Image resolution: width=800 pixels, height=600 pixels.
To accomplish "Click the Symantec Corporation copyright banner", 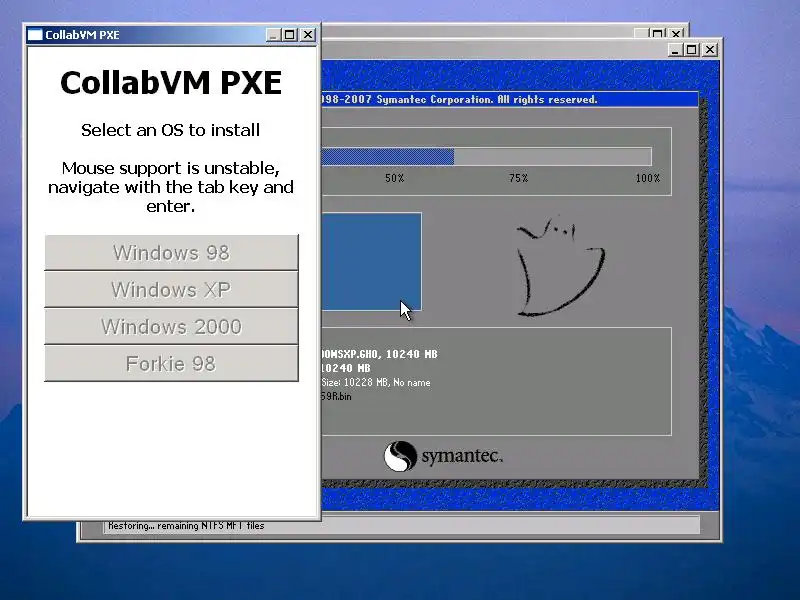I will tap(459, 99).
